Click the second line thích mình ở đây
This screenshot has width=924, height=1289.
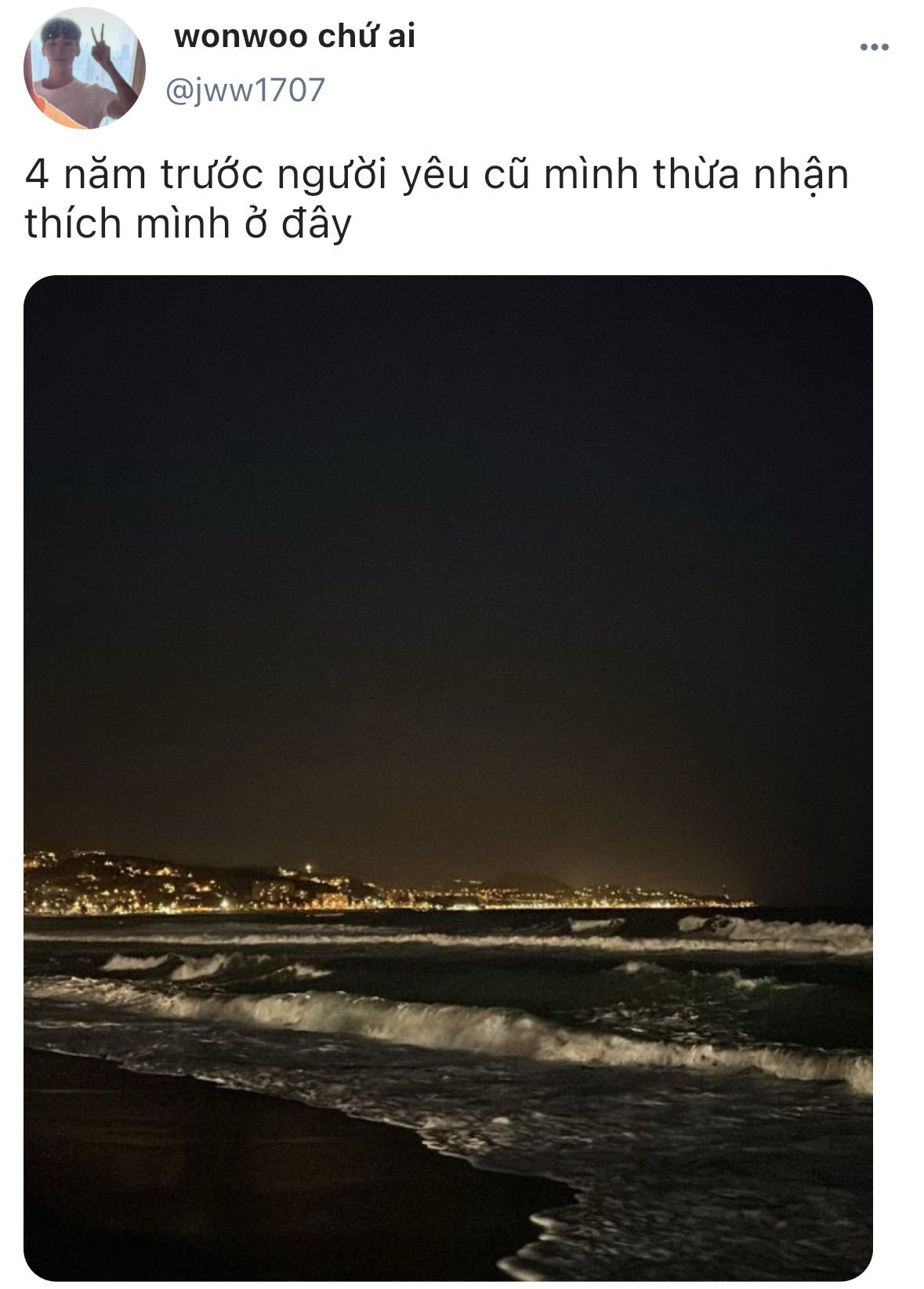pyautogui.click(x=188, y=223)
